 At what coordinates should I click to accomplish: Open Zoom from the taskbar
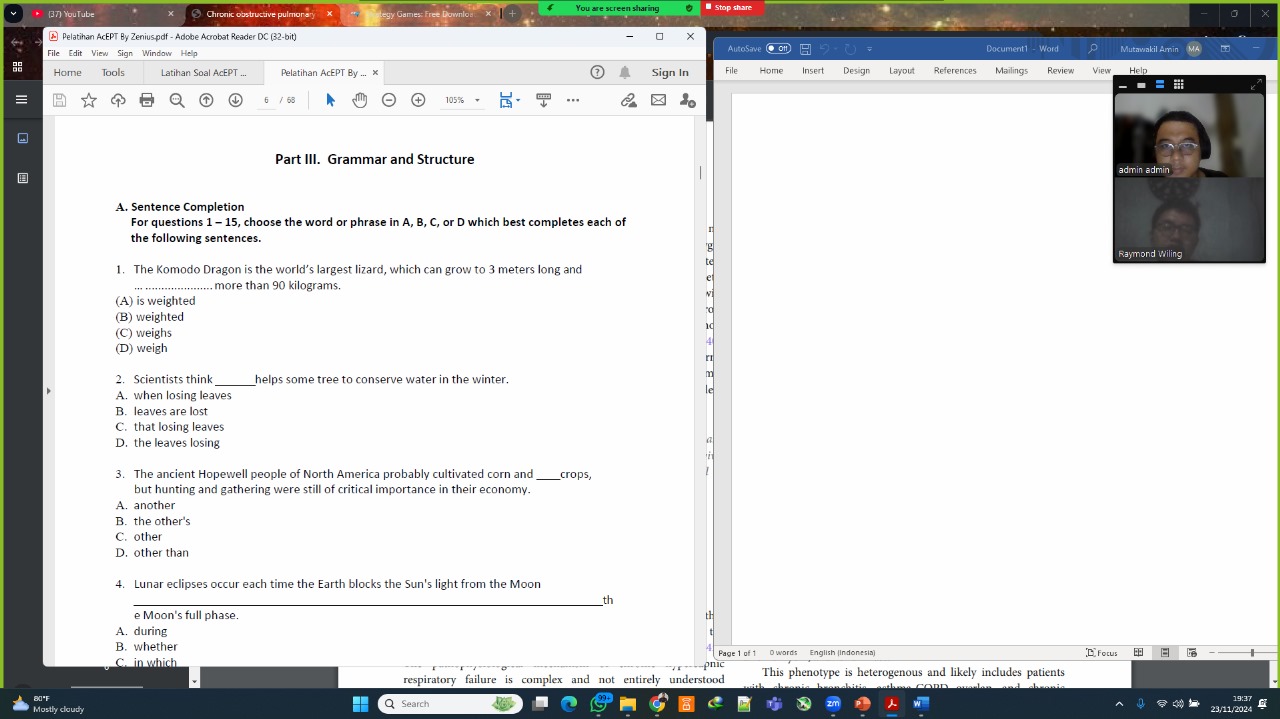833,704
